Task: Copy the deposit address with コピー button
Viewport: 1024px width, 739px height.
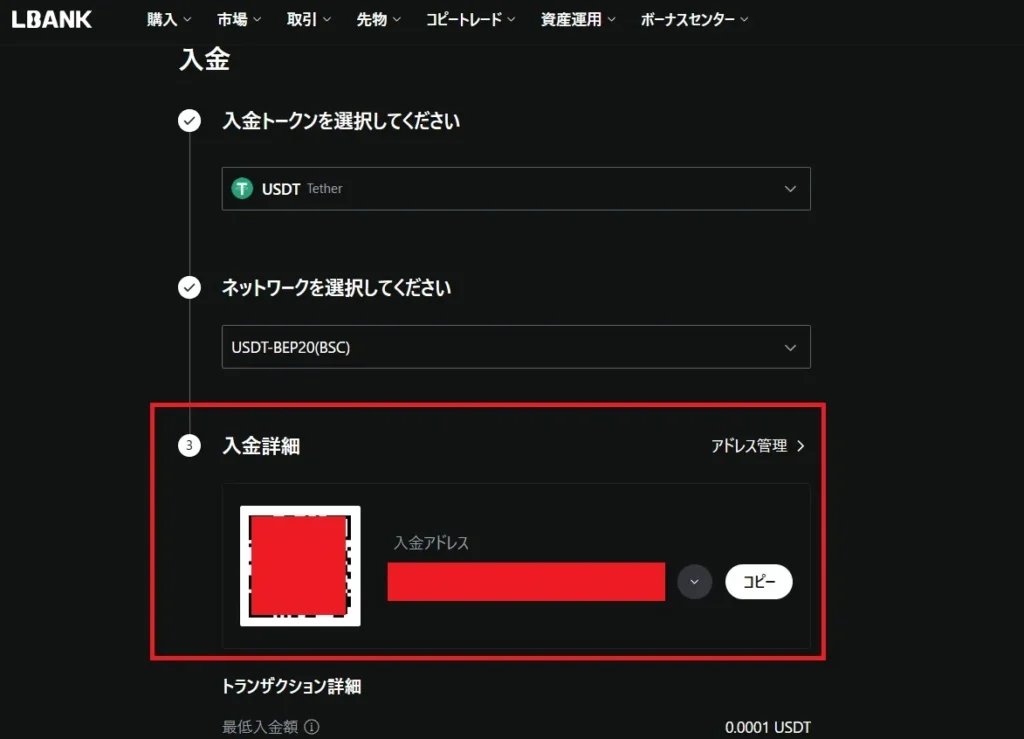Action: coord(758,581)
